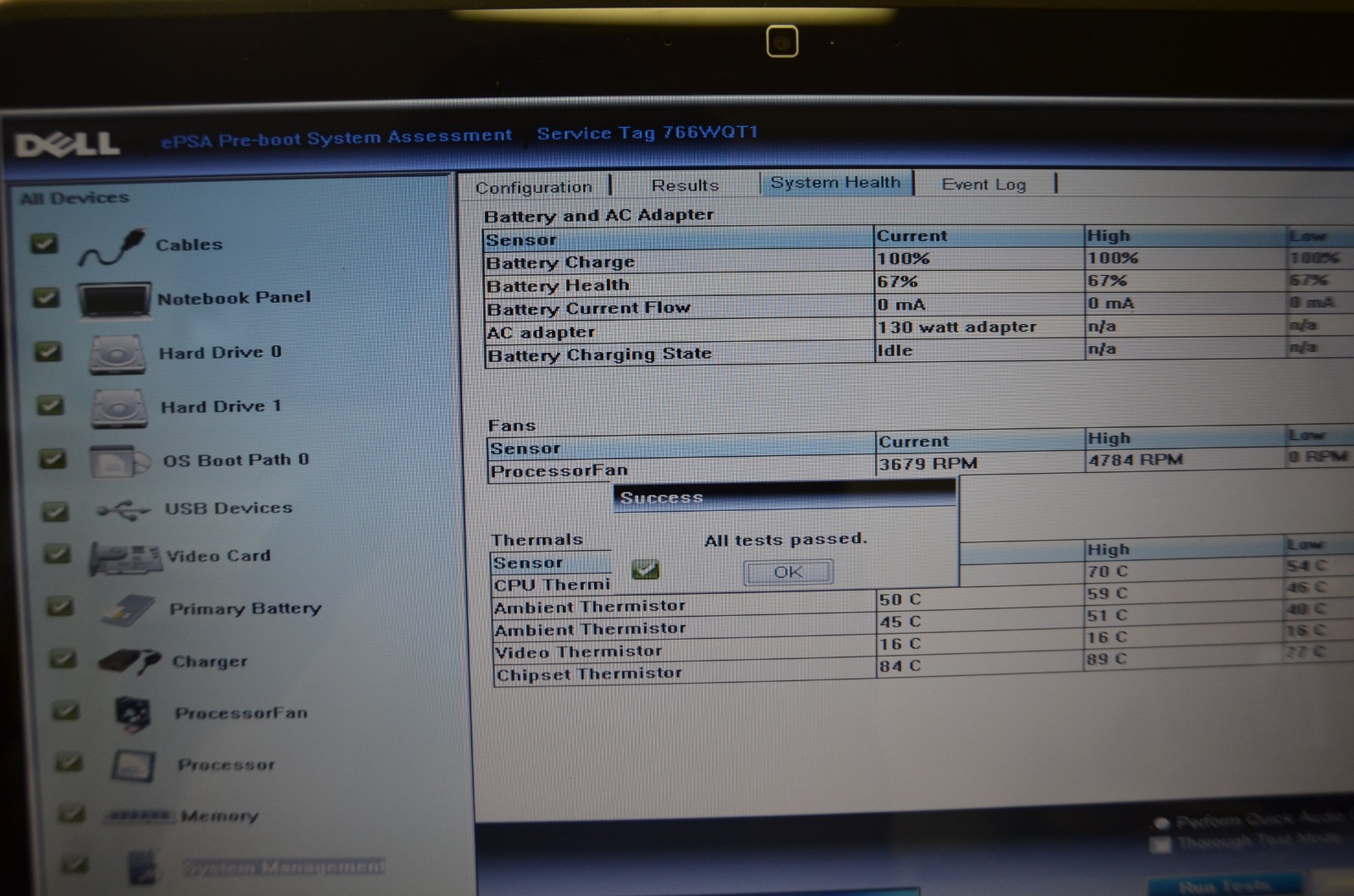
Task: Uncheck the Notebook Panel checkbox
Action: click(46, 298)
